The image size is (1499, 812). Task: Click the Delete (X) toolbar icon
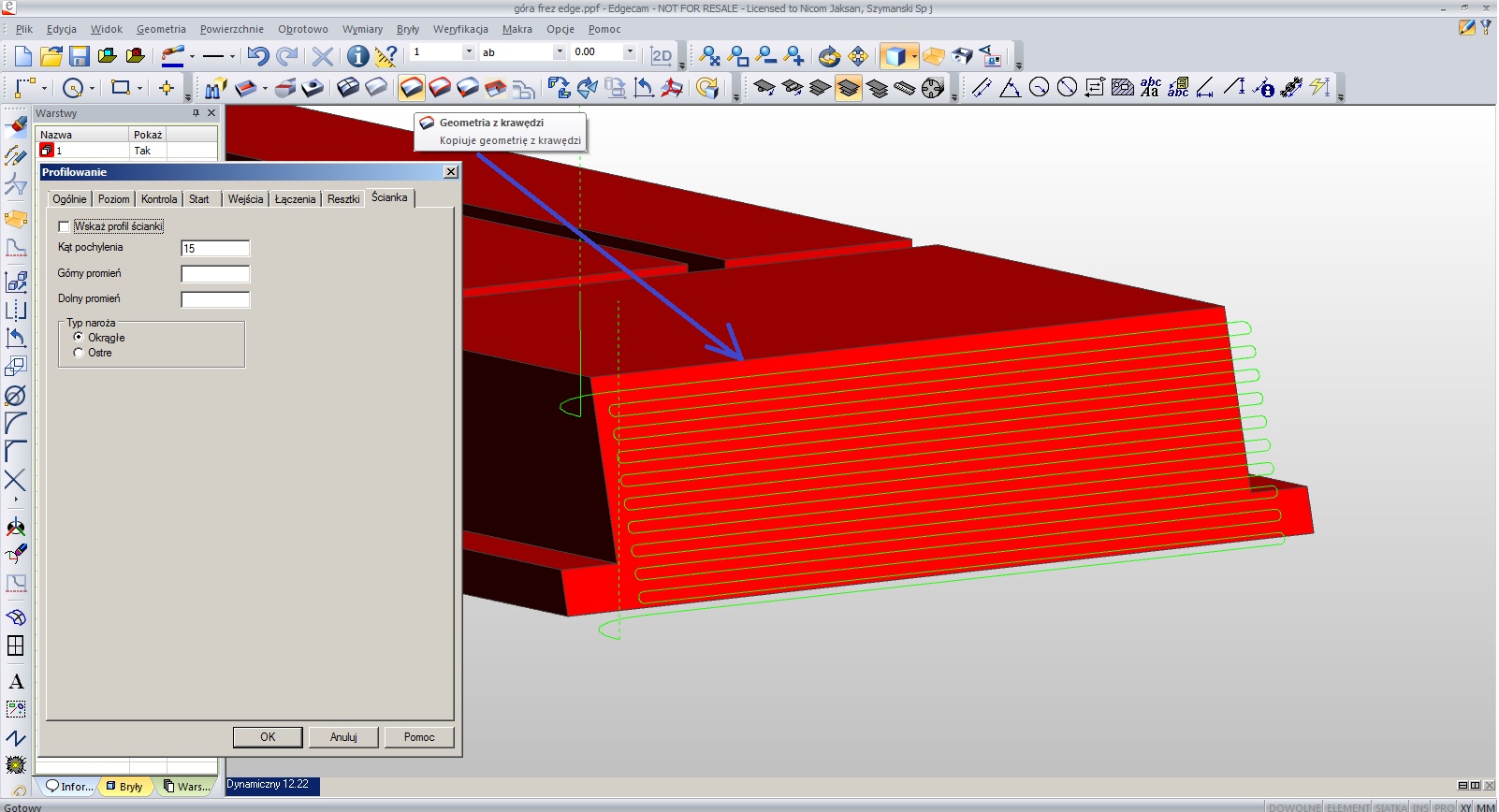(x=323, y=56)
